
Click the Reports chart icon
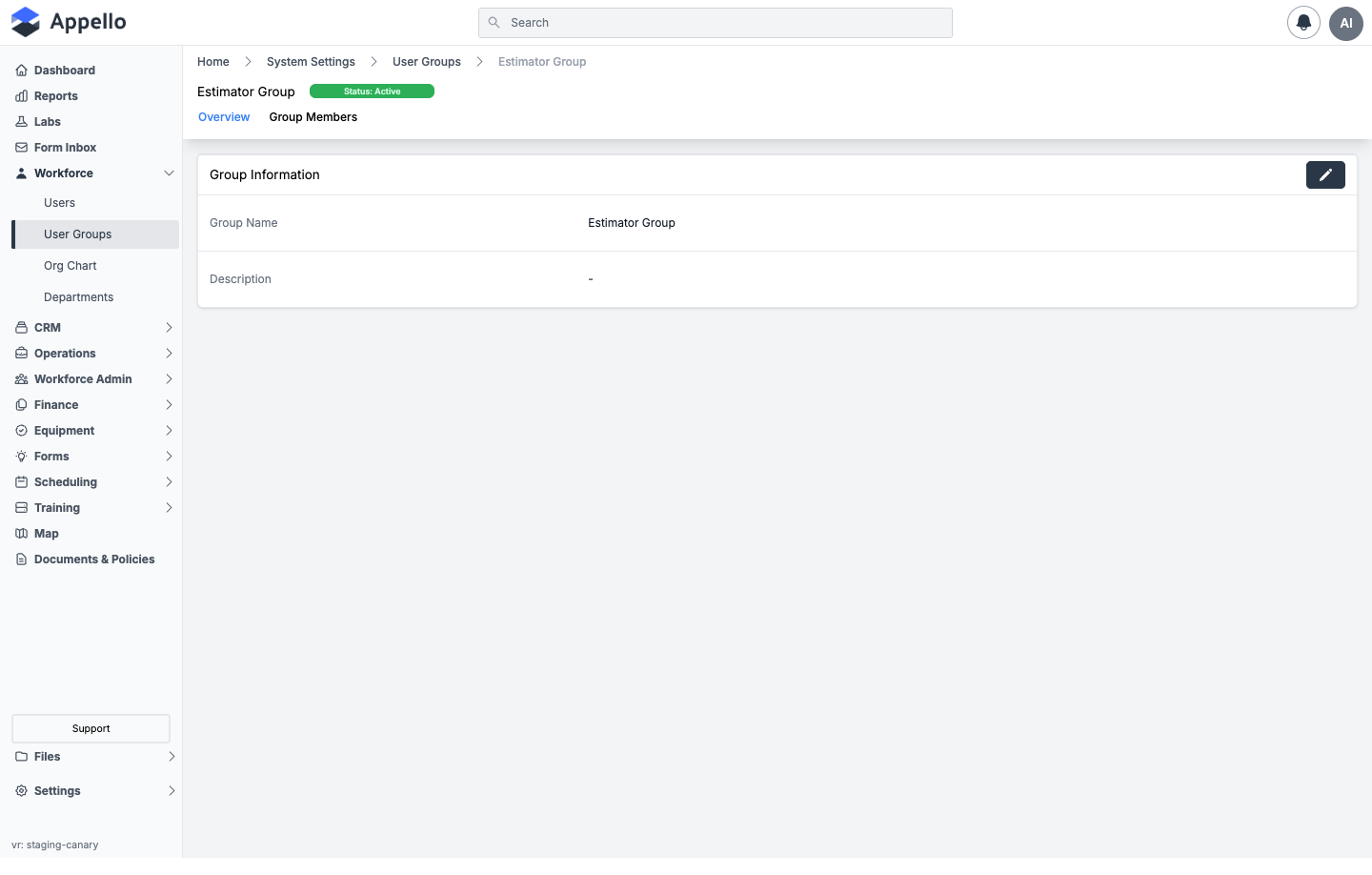21,96
